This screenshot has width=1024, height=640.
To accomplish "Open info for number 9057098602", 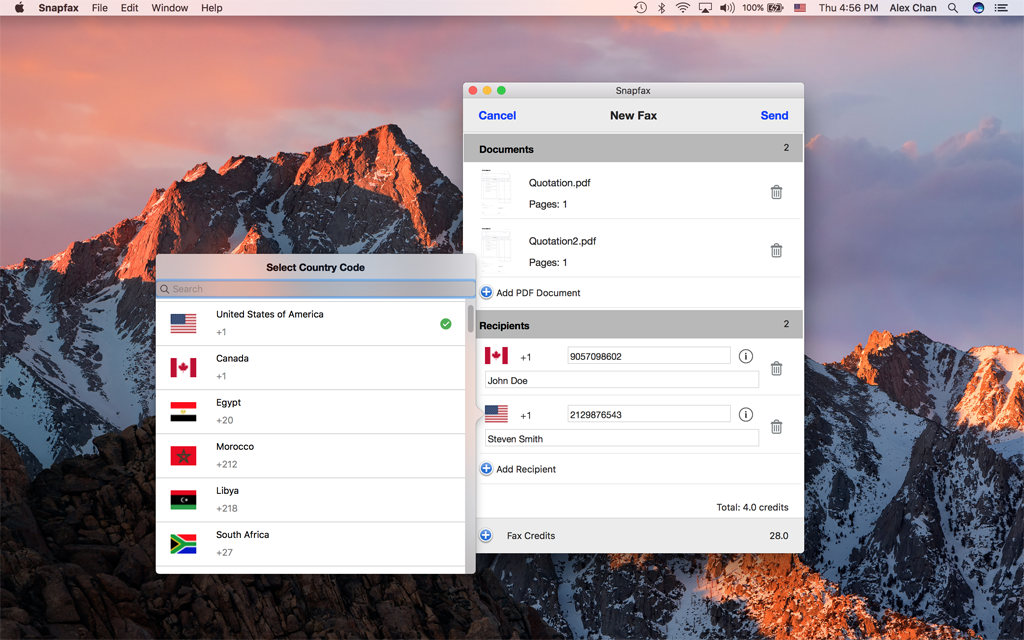I will 745,356.
